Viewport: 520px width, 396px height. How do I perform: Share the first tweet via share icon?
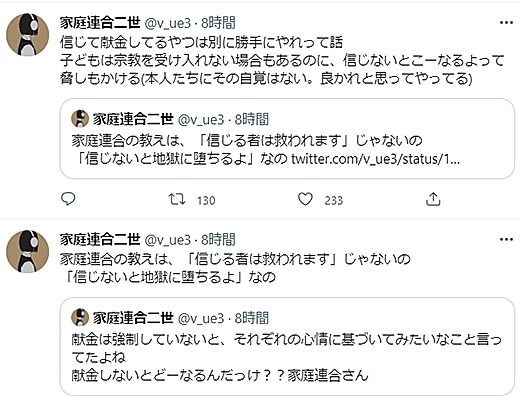433,199
